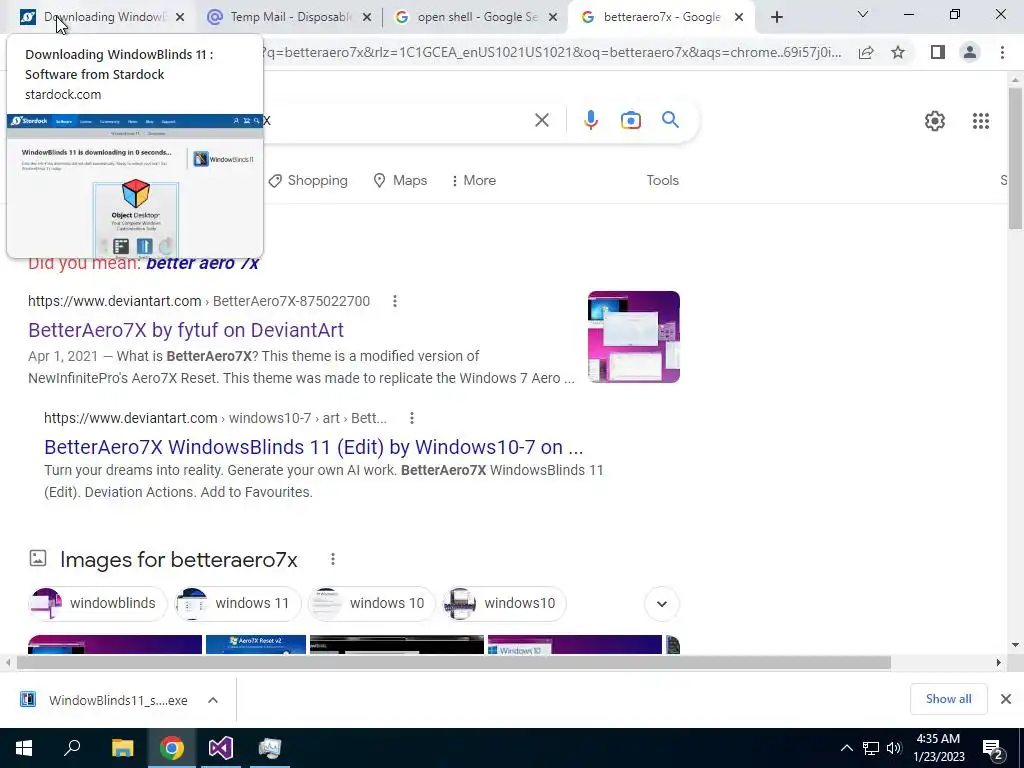Open Visual Studio from the taskbar

pyautogui.click(x=221, y=748)
